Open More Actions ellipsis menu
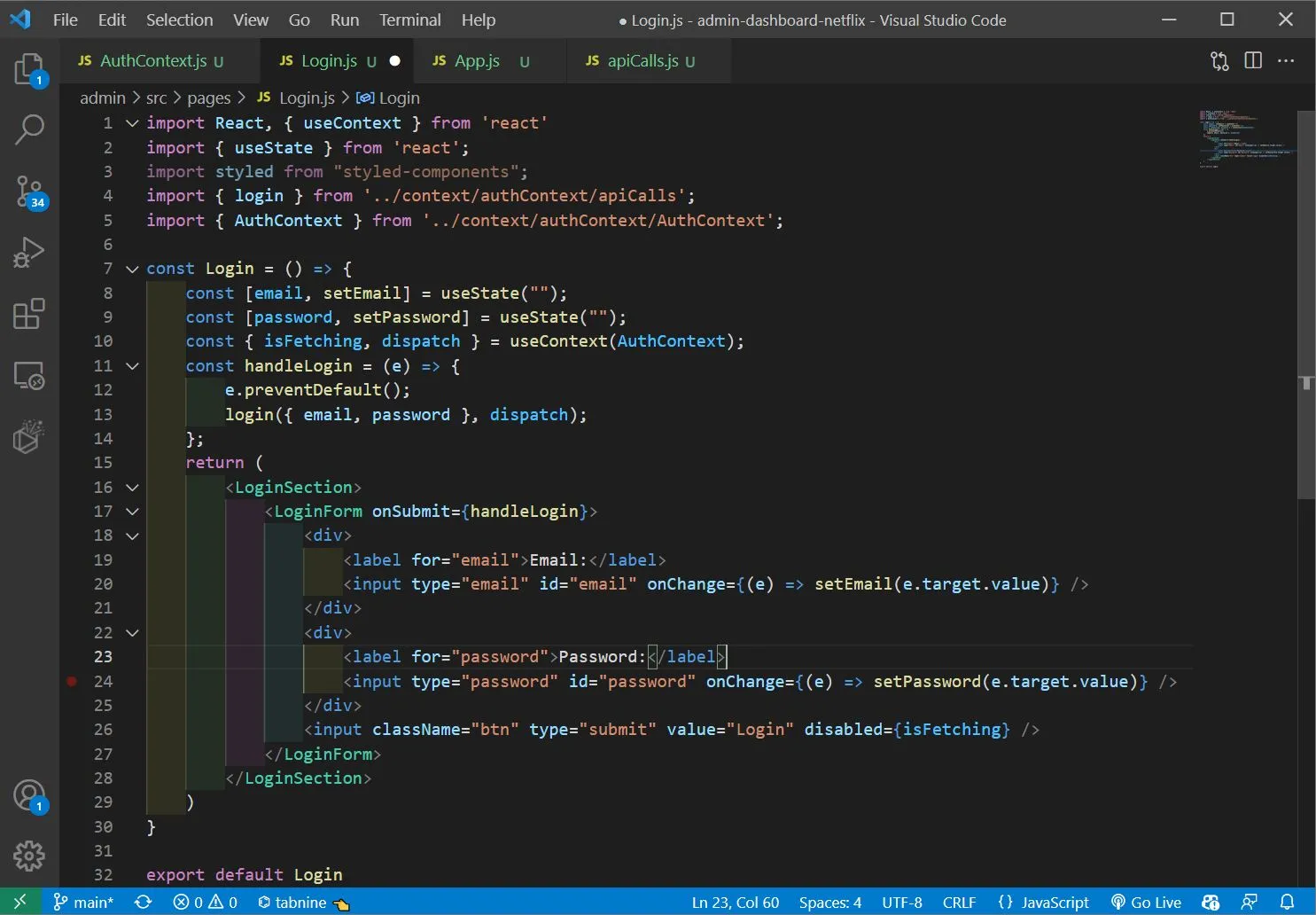The width and height of the screenshot is (1316, 915). (x=1286, y=61)
